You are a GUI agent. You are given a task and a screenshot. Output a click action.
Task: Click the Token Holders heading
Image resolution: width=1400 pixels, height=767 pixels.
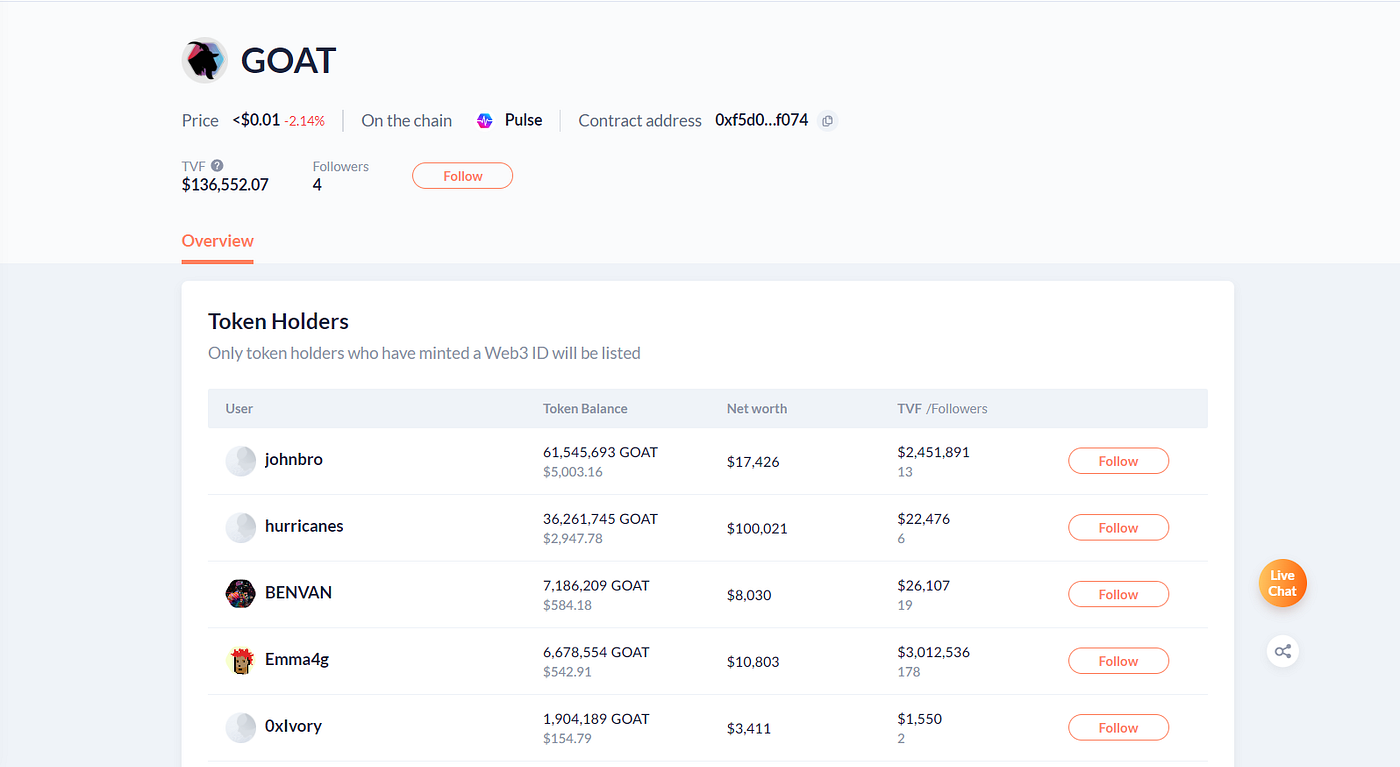(278, 322)
